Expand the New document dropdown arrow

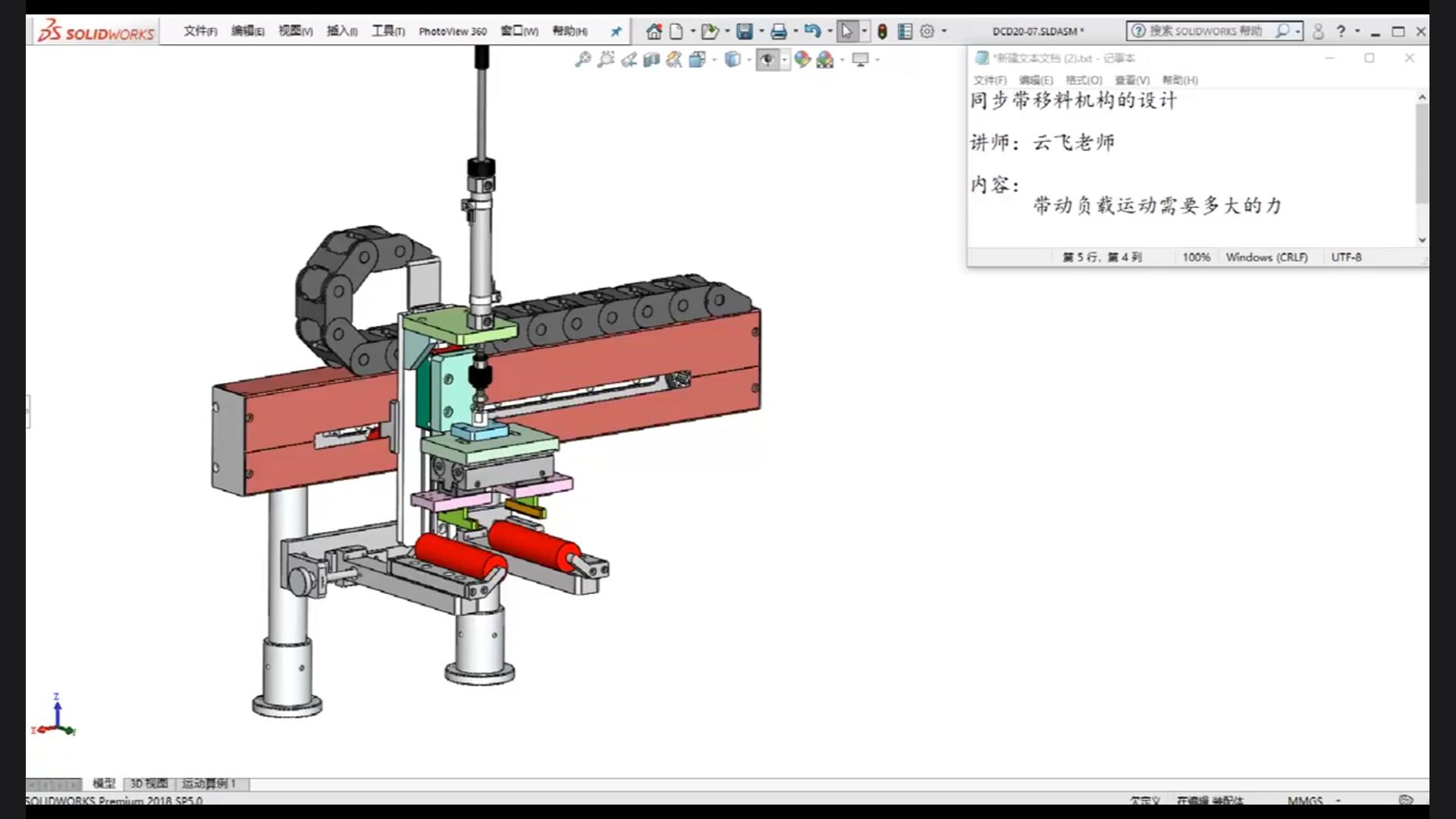(x=692, y=32)
